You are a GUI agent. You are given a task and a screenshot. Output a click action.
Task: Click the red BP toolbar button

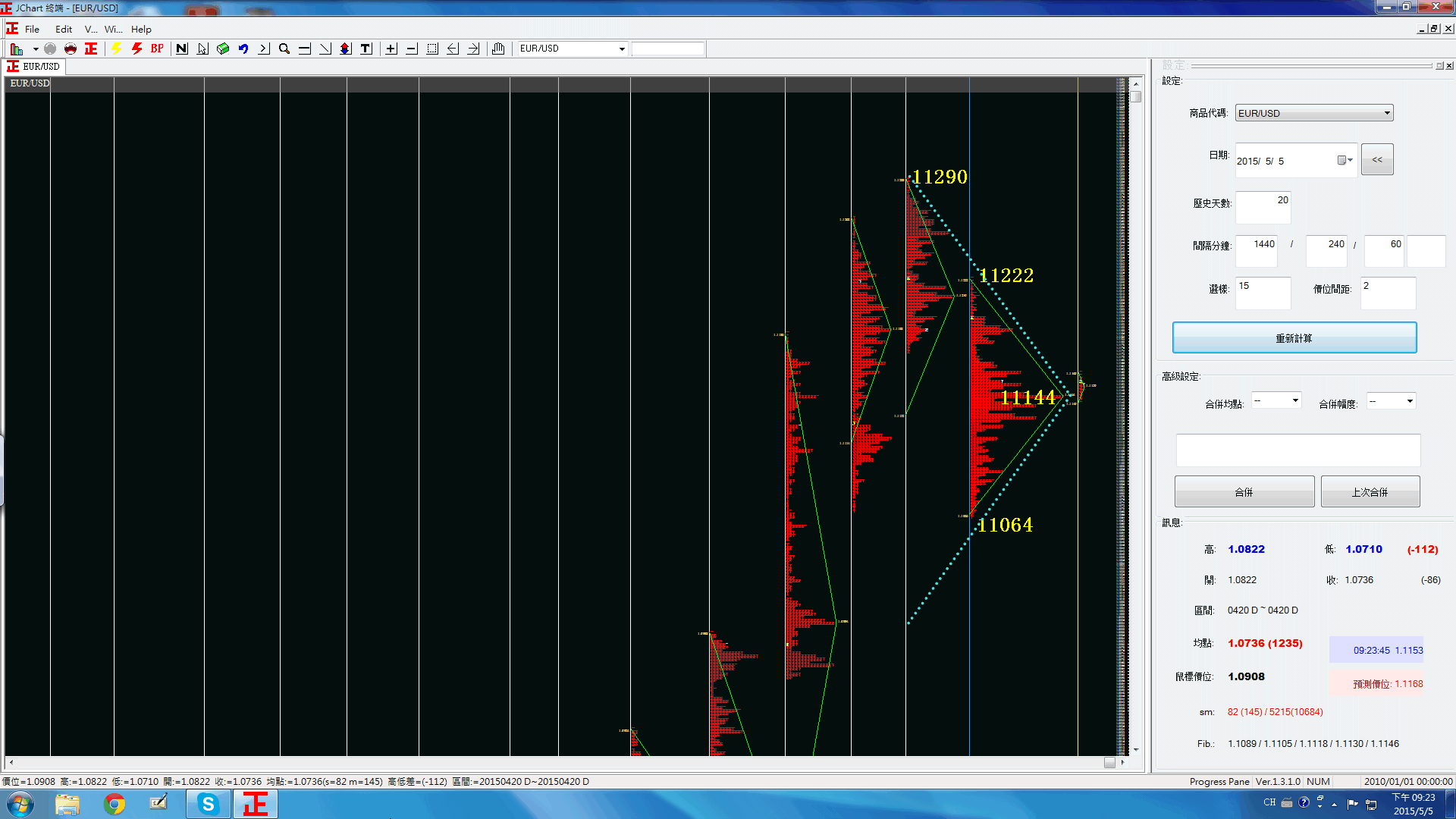tap(157, 49)
